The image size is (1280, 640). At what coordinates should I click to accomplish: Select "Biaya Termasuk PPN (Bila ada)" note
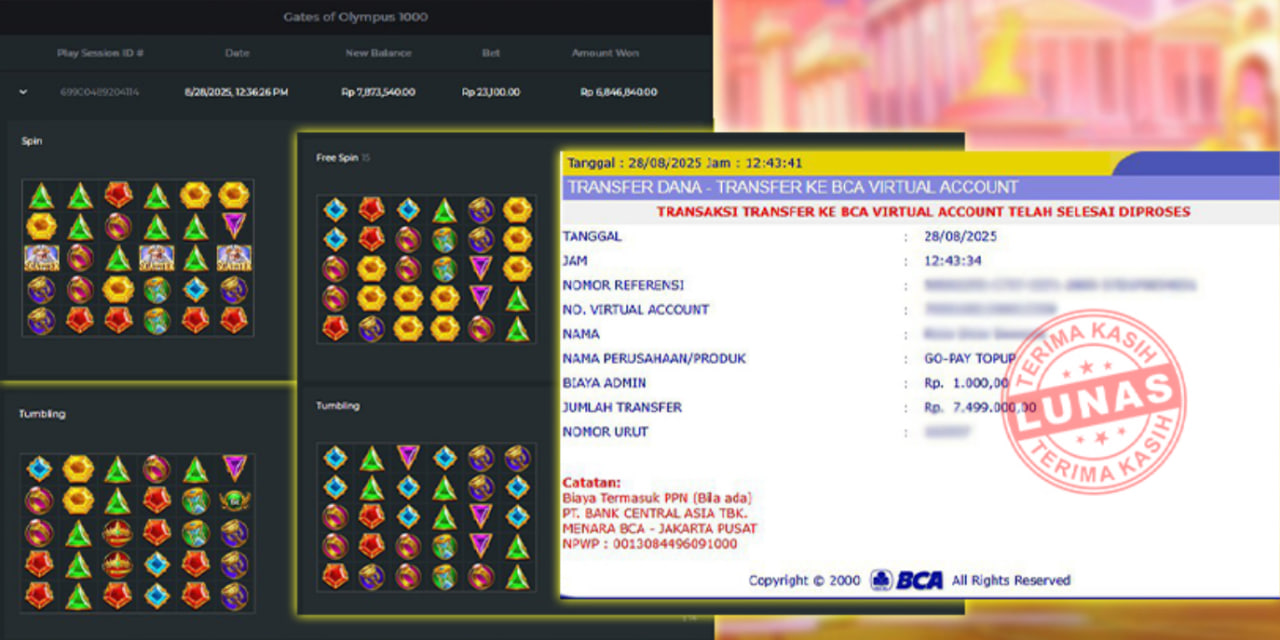(x=657, y=498)
